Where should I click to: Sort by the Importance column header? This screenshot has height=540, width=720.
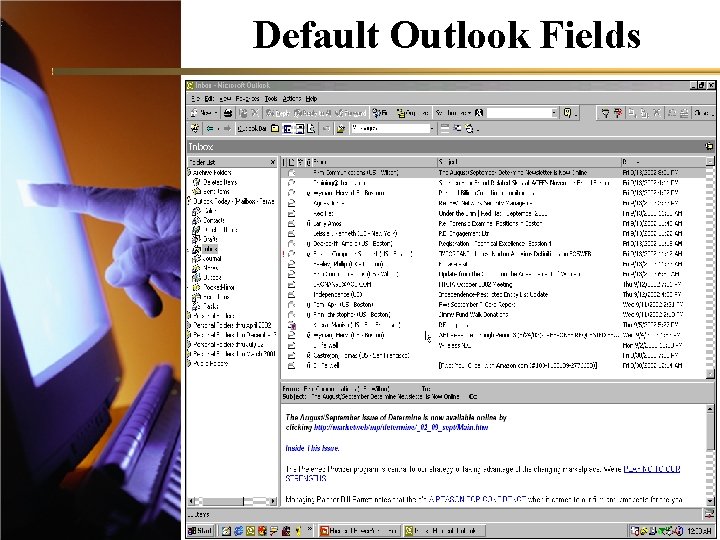[x=284, y=162]
